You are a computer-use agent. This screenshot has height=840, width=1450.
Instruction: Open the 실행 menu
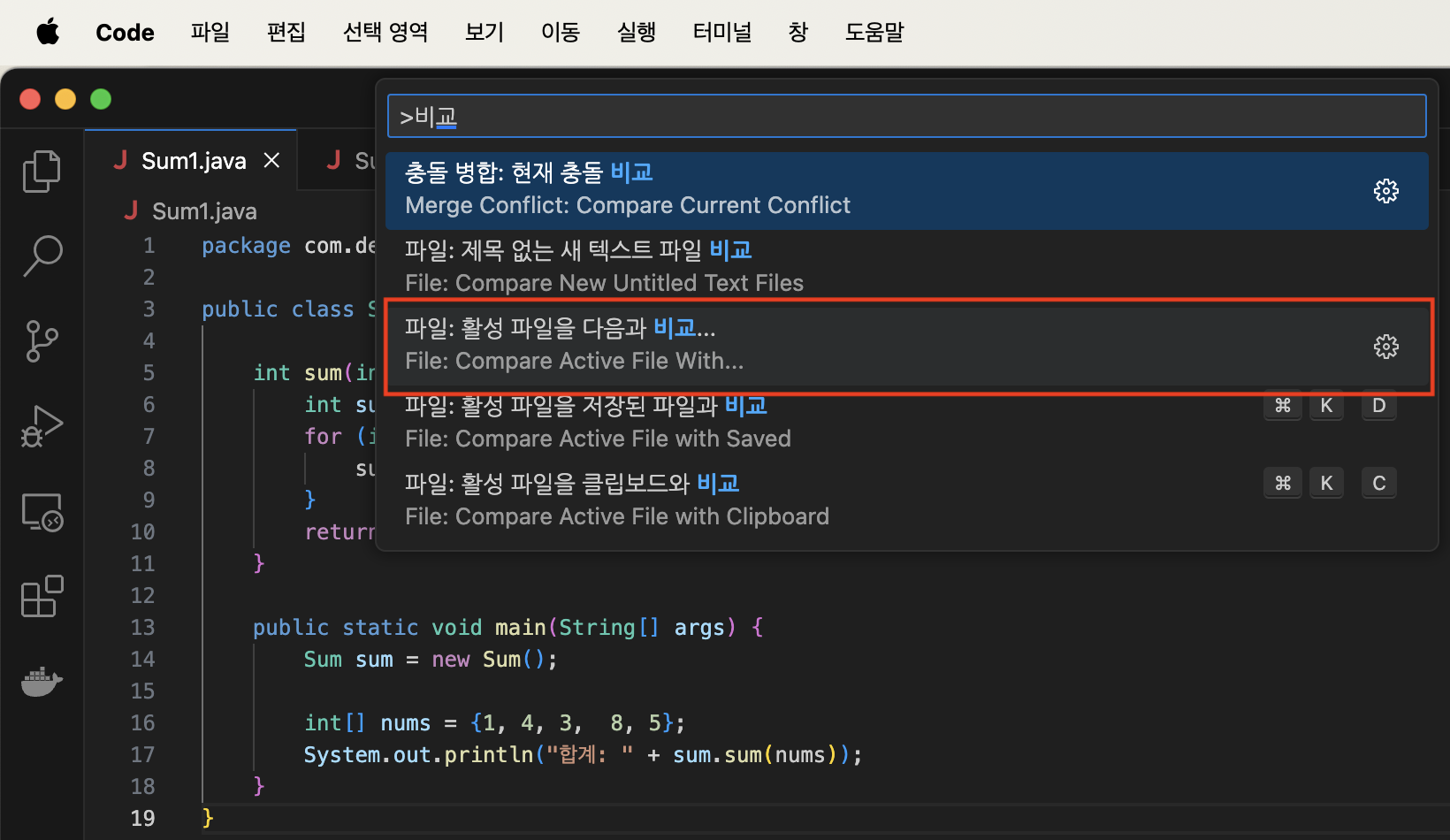pos(637,33)
